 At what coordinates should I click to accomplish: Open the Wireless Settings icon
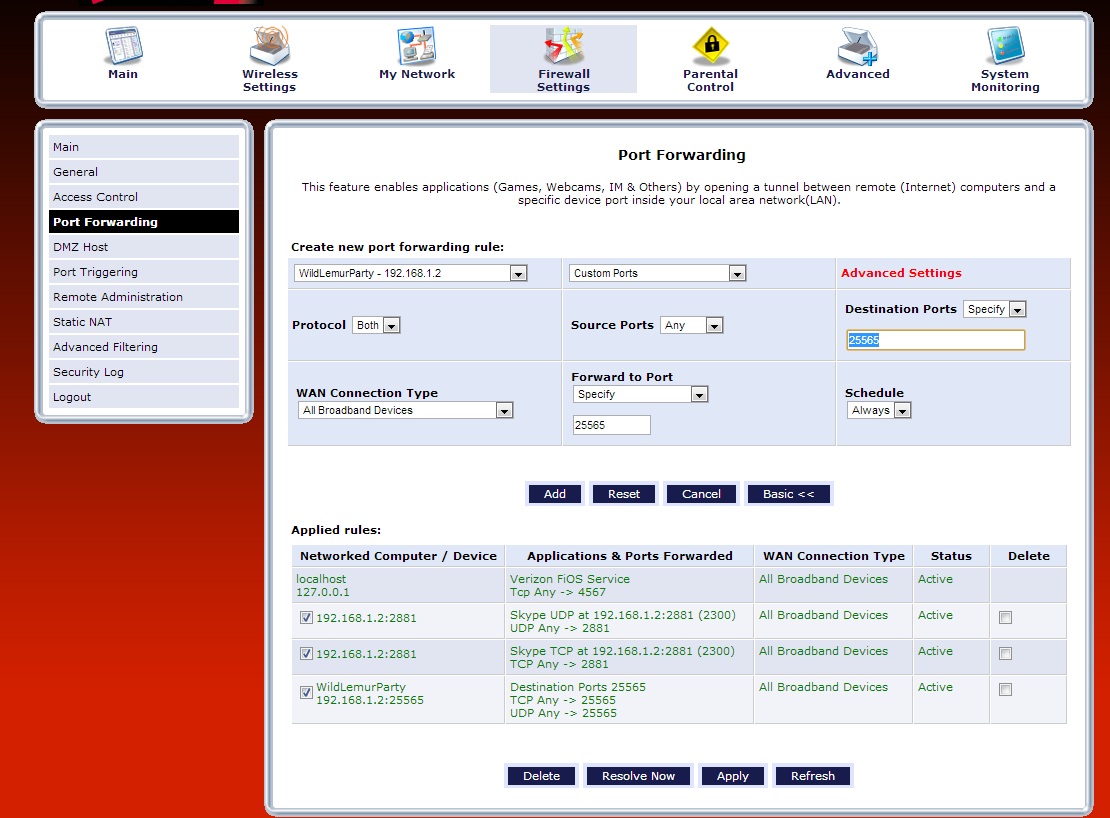coord(270,46)
